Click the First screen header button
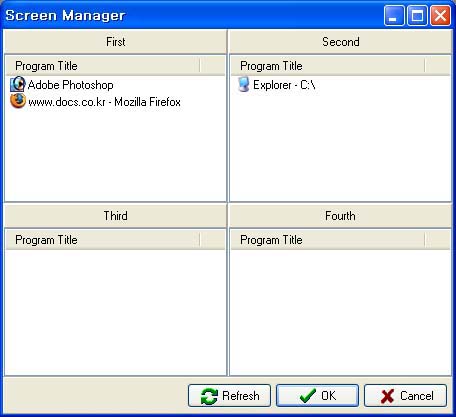 click(115, 42)
